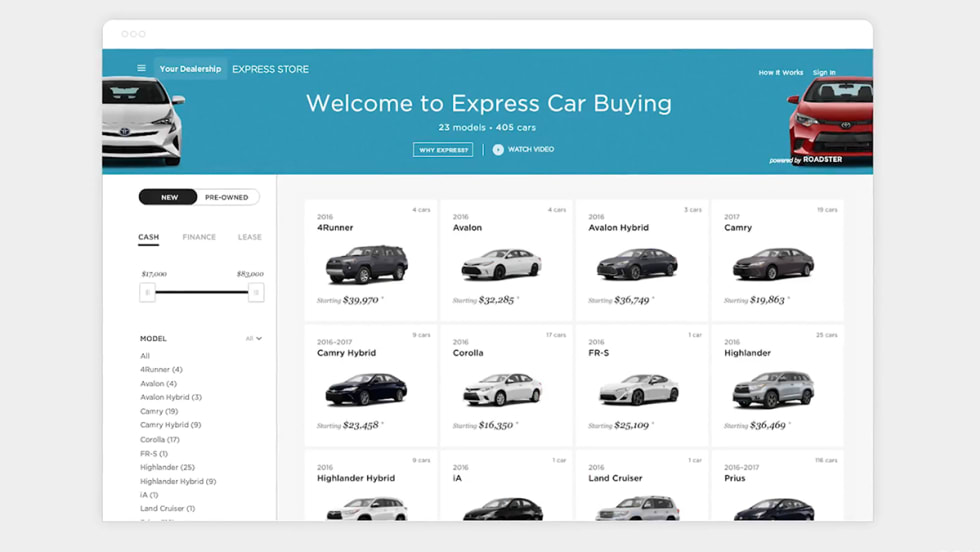Screen dimensions: 980x552
Task: Click the maximum price slider handle
Action: [256, 292]
